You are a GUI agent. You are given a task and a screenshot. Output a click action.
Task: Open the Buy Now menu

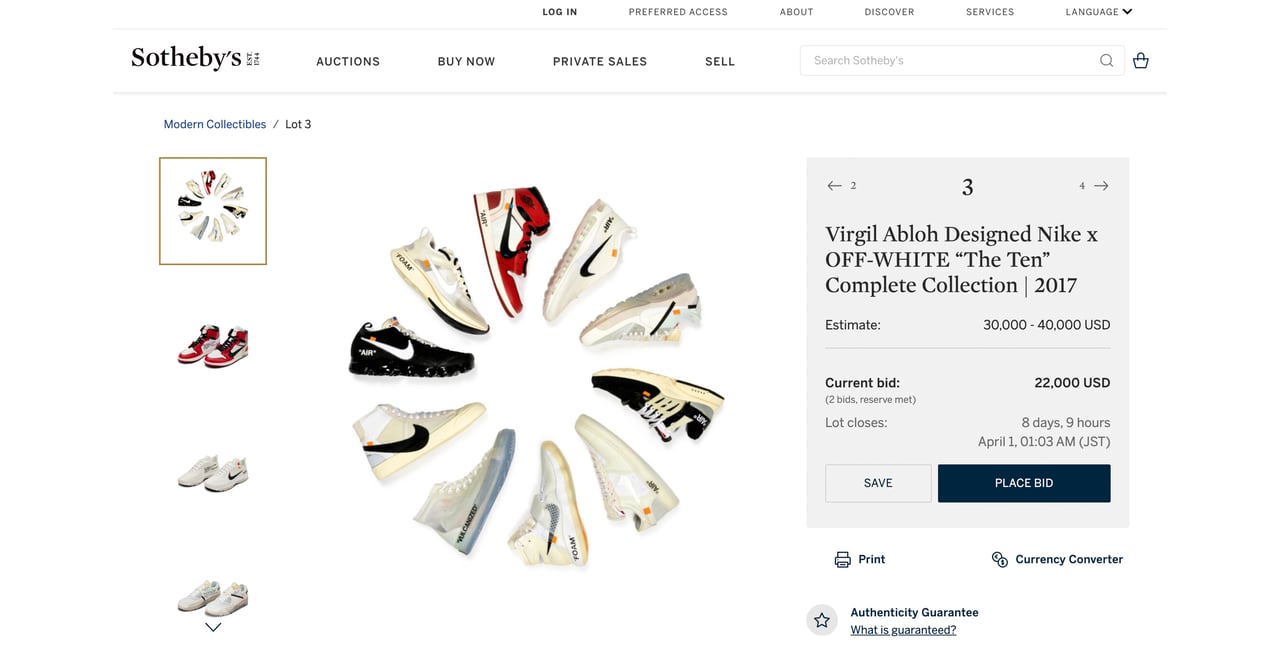(x=466, y=61)
